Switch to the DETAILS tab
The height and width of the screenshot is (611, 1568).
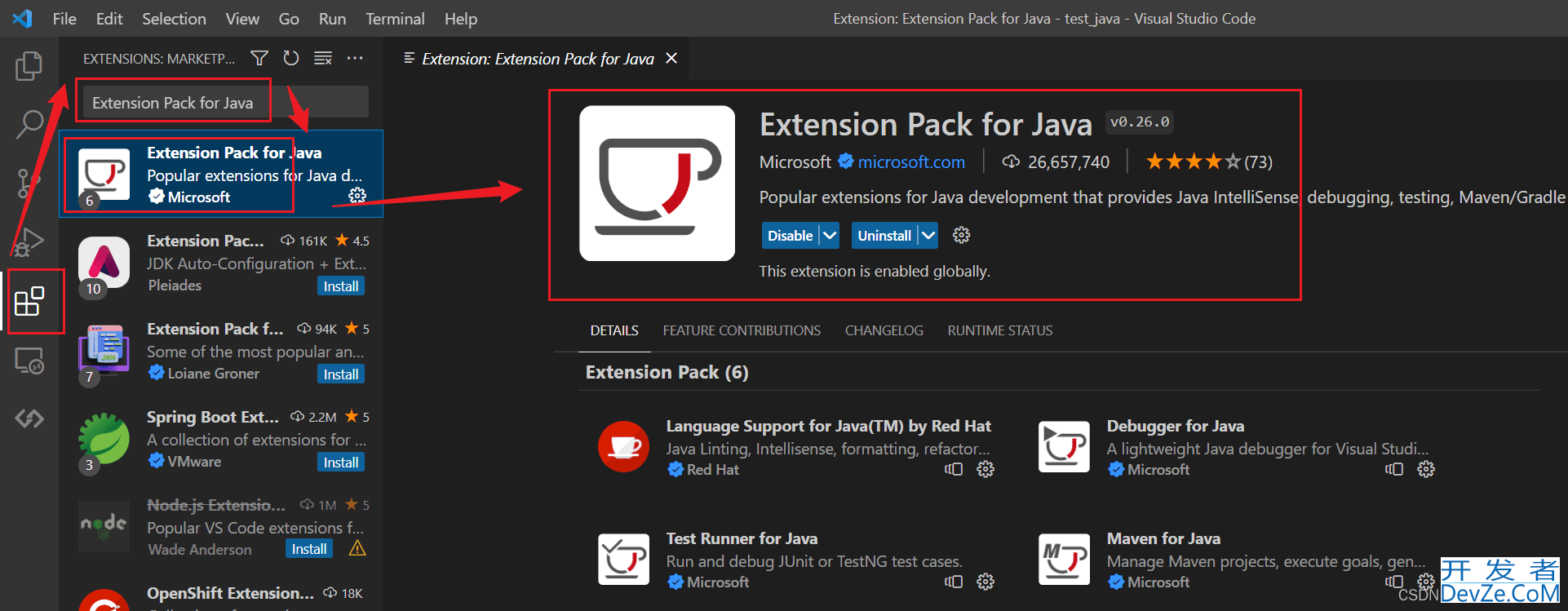coord(614,330)
